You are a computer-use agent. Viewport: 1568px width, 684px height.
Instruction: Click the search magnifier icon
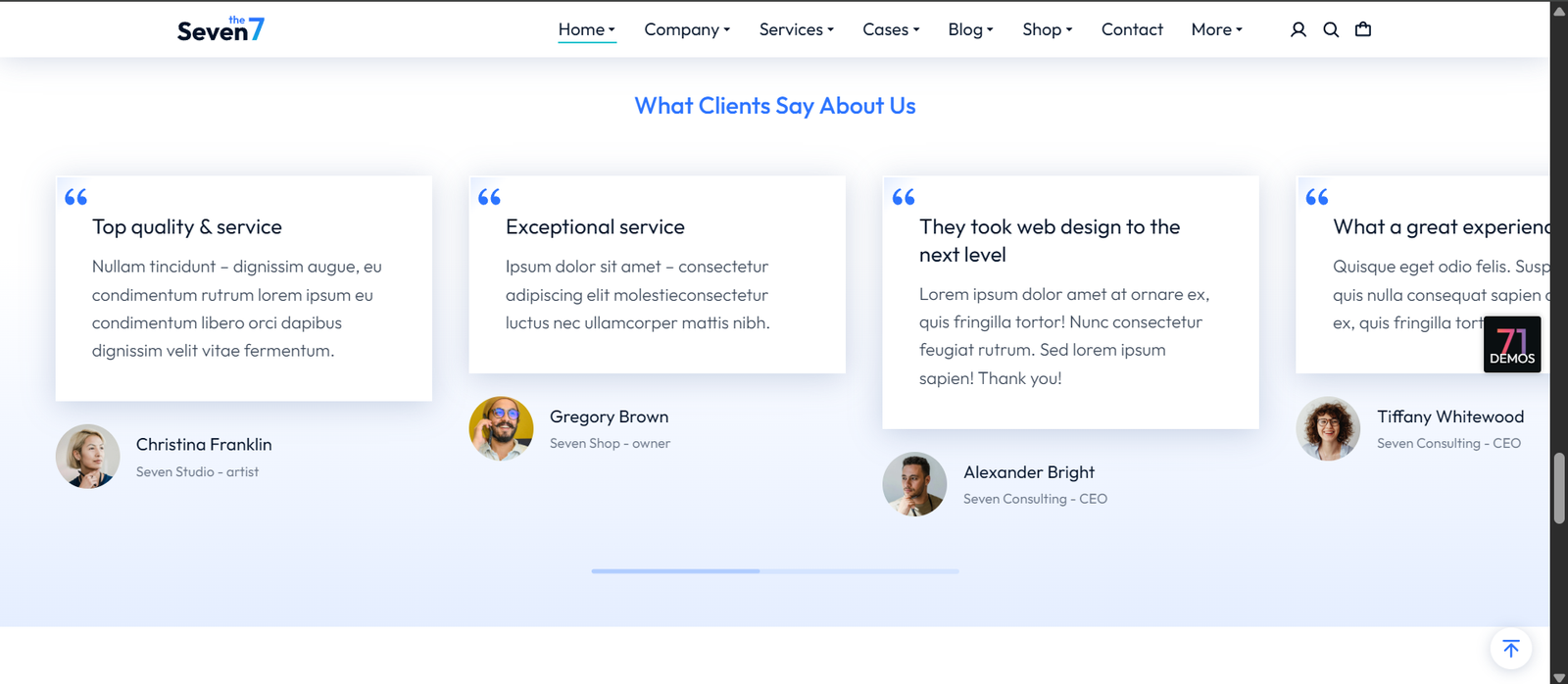click(1331, 29)
